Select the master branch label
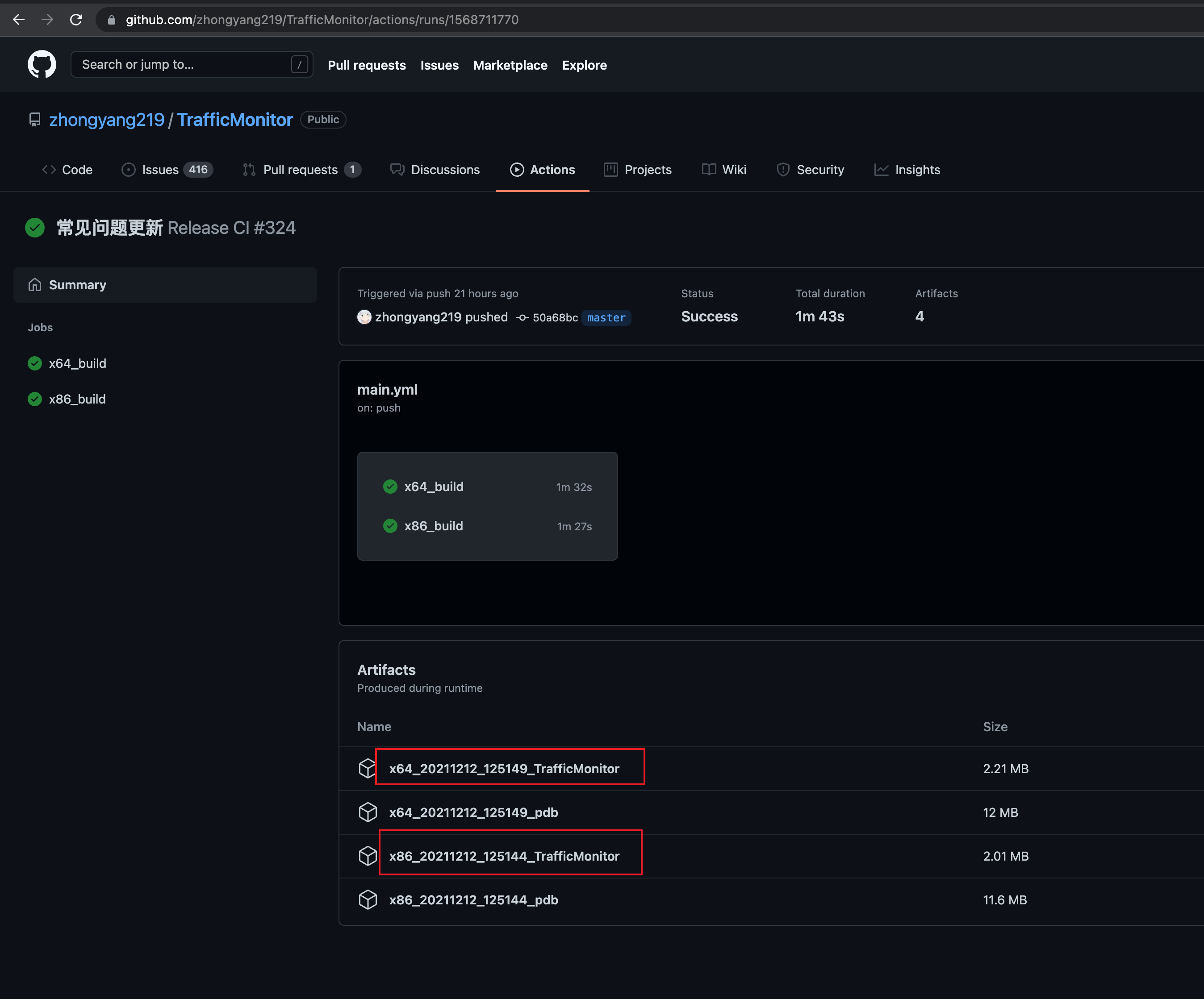Screen dimensions: 1204x999 point(606,317)
